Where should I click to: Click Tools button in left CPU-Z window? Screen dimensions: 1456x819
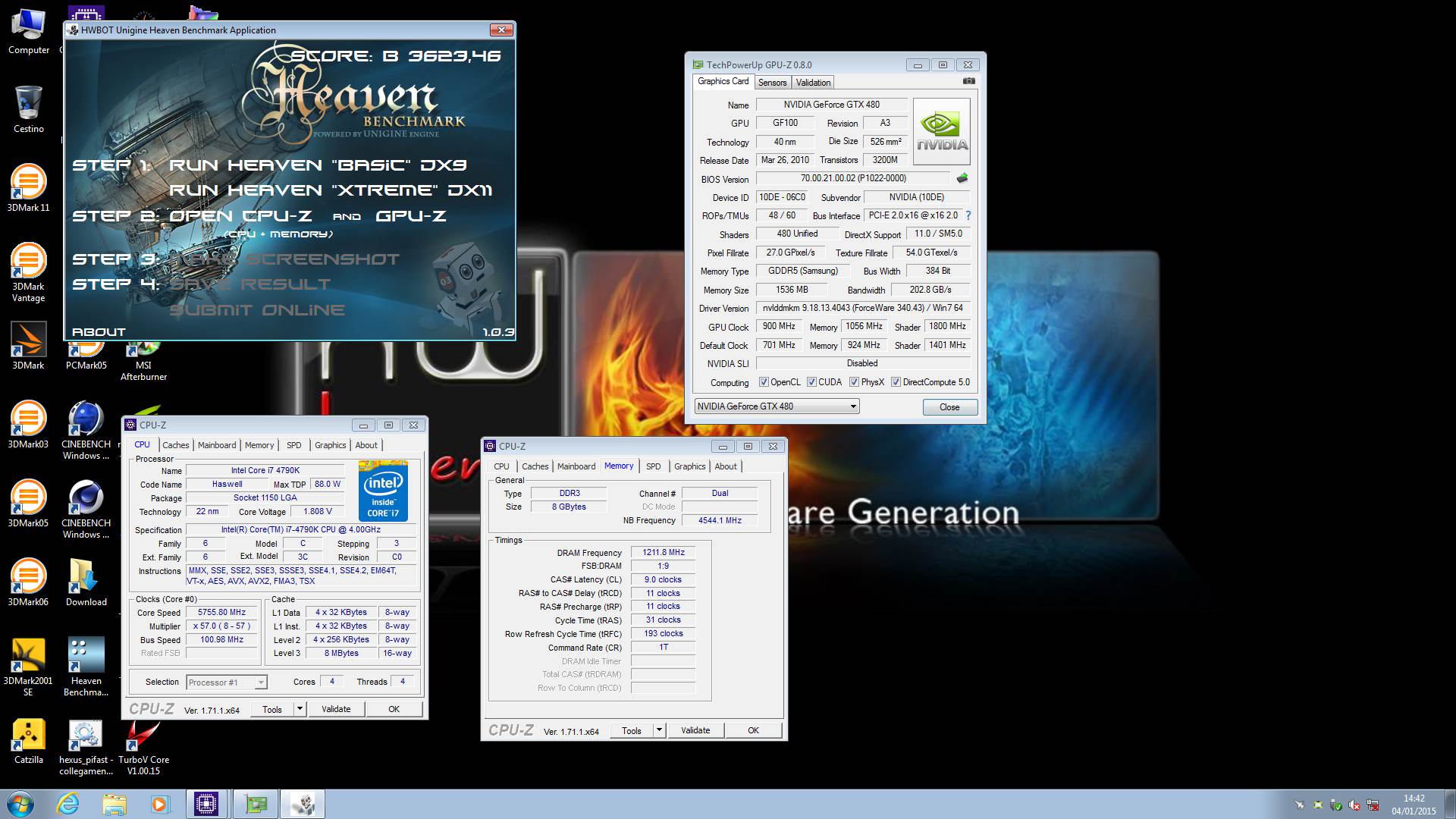272,709
